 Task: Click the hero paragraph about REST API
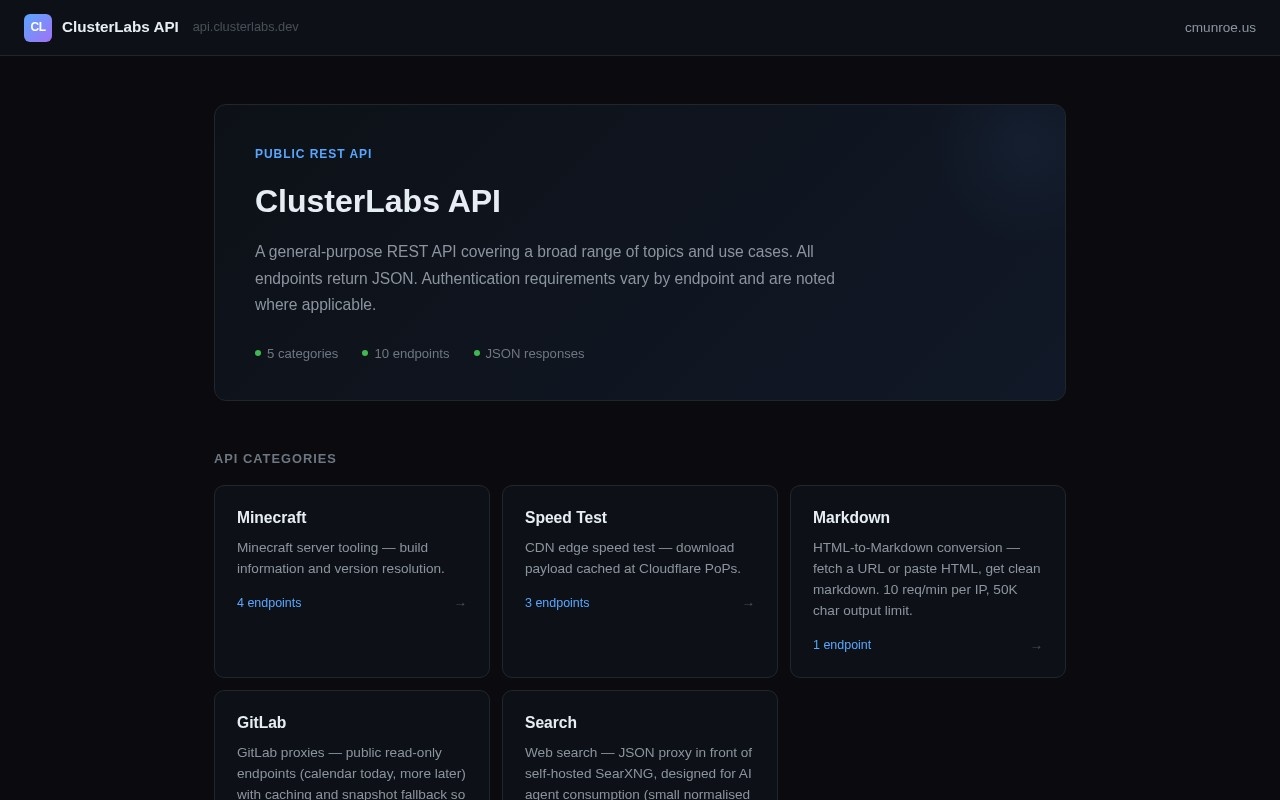[x=545, y=278]
